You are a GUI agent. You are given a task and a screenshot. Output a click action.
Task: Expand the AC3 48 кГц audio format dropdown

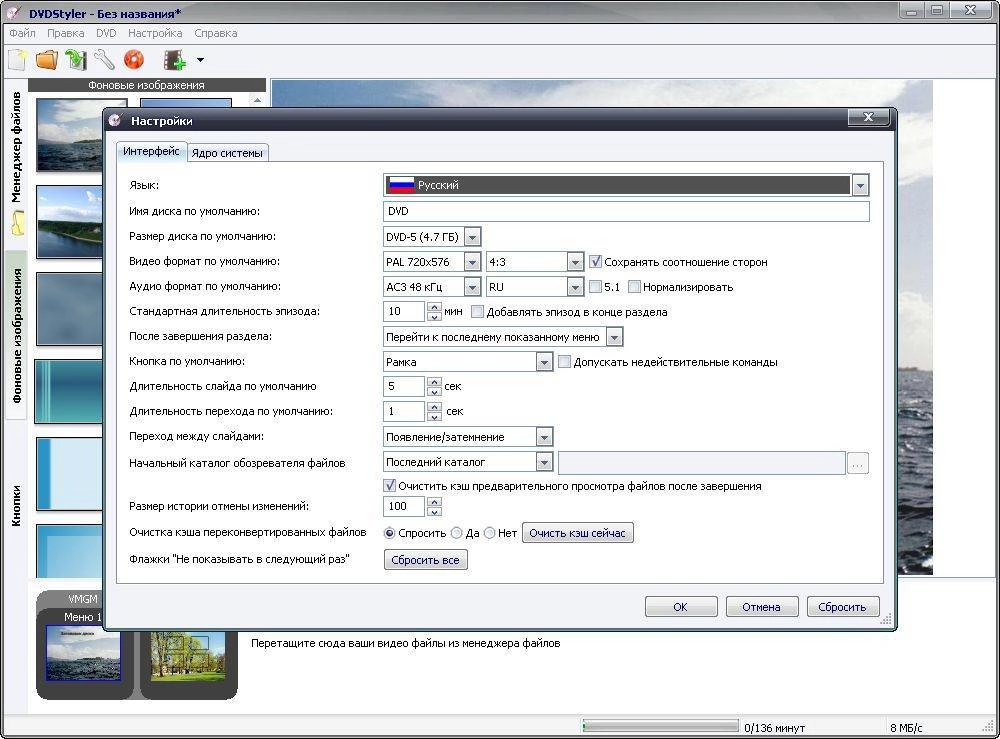472,287
